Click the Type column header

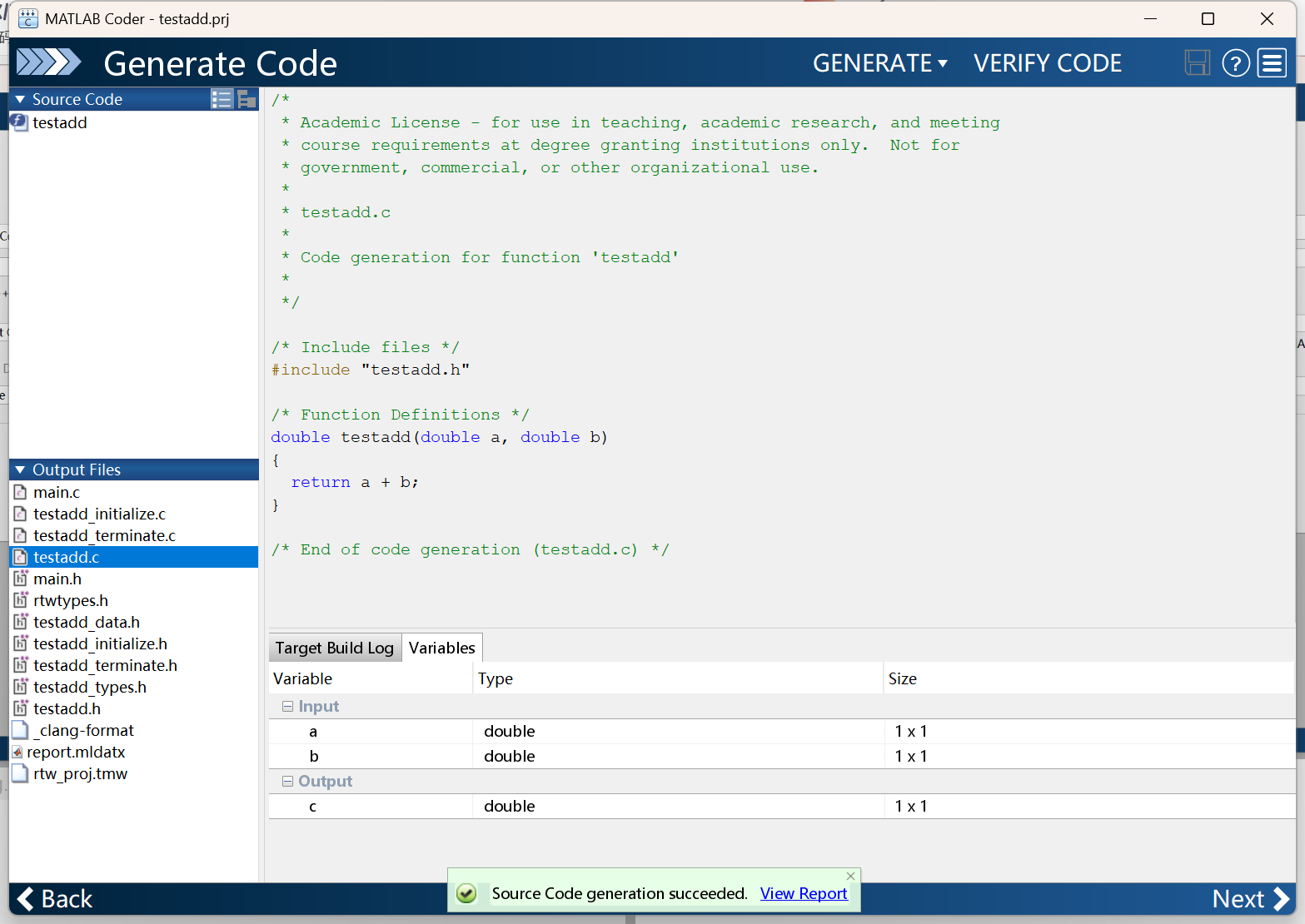[678, 678]
